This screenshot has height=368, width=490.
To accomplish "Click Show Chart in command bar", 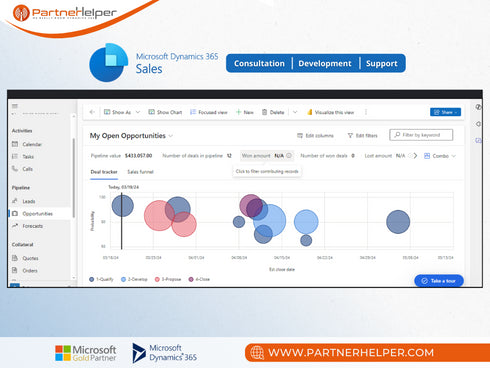I will (x=165, y=112).
